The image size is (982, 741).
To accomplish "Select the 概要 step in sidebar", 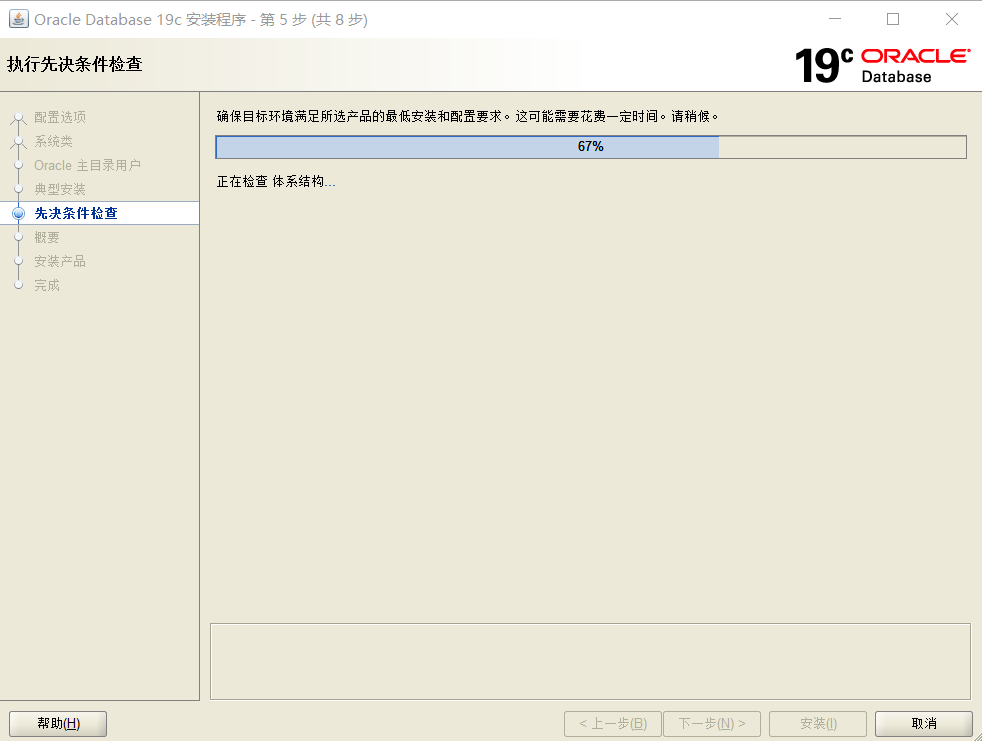I will point(47,237).
